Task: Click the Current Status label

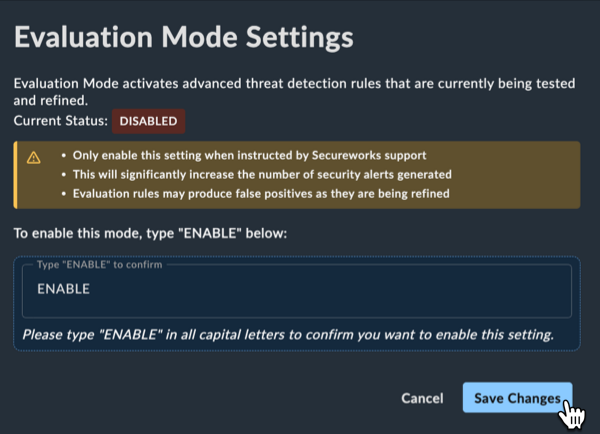Action: (61, 121)
